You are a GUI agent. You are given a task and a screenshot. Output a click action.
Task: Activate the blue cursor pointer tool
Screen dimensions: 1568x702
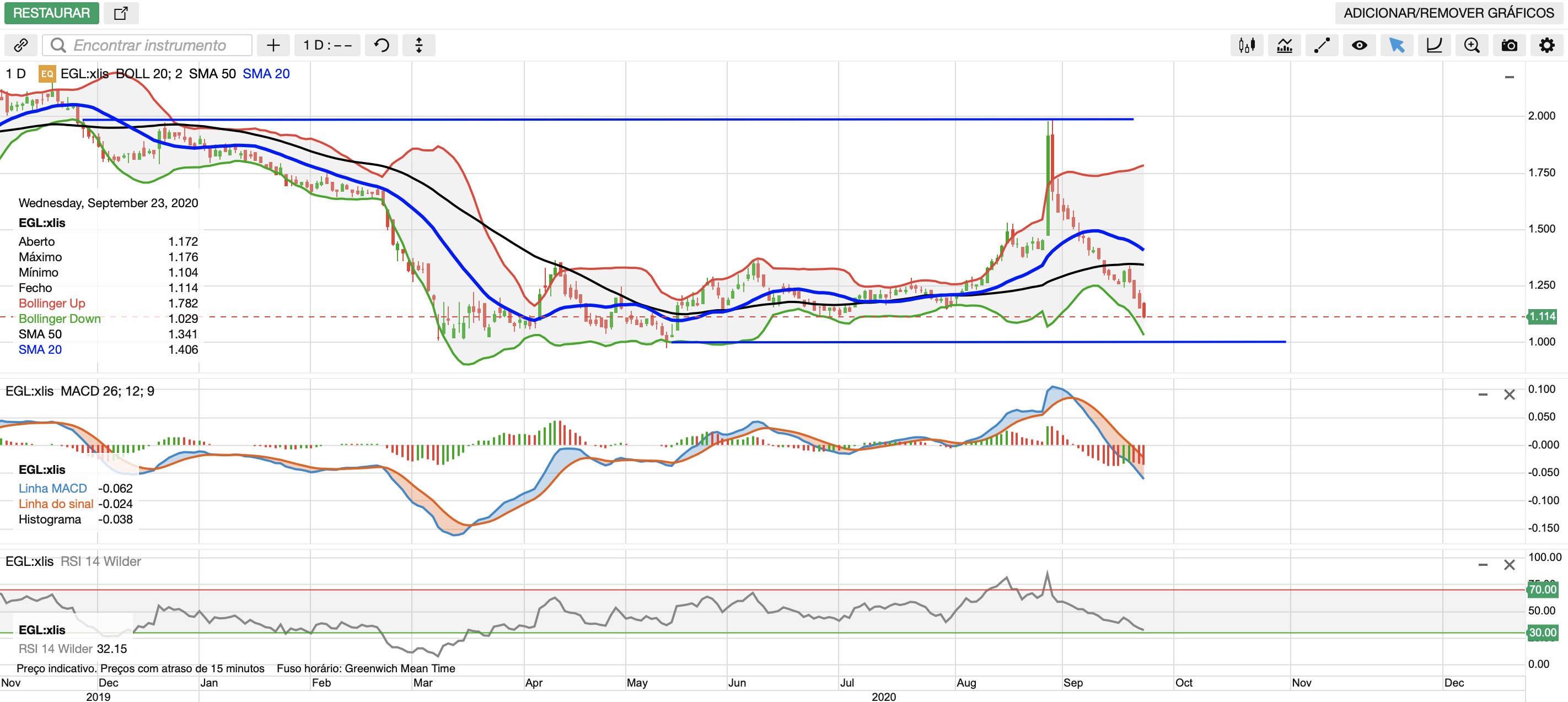coord(1397,45)
